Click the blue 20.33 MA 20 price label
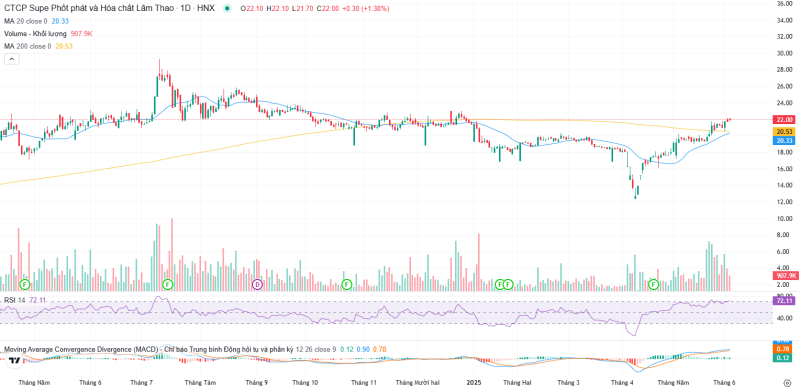 click(784, 140)
